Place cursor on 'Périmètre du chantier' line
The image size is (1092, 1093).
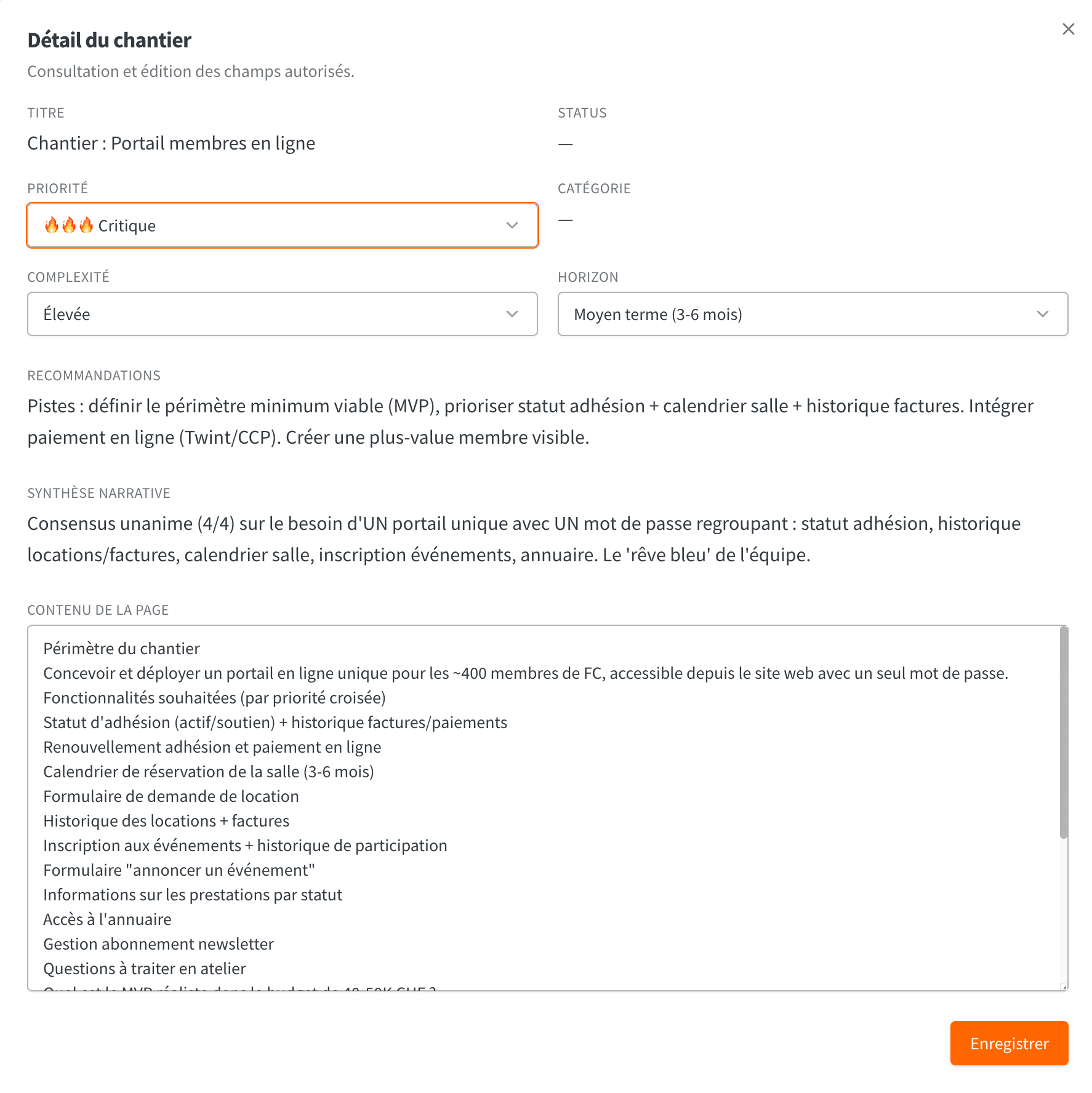coord(122,649)
